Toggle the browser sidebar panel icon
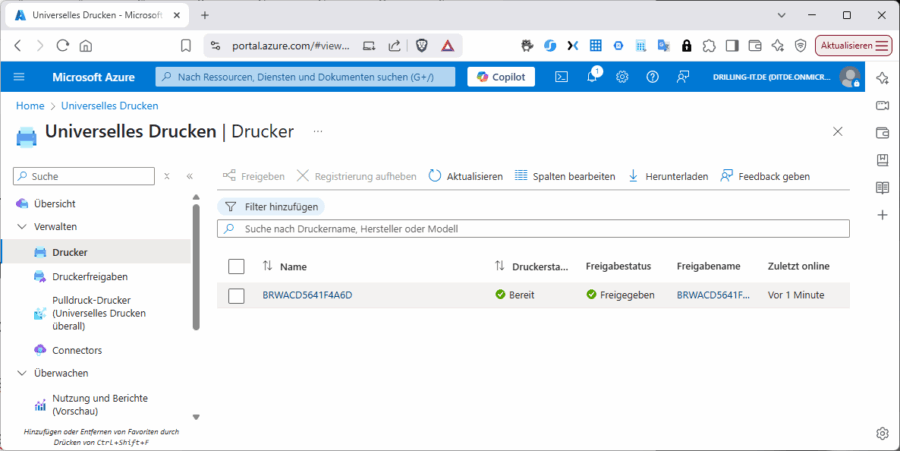The width and height of the screenshot is (900, 451). 732,46
